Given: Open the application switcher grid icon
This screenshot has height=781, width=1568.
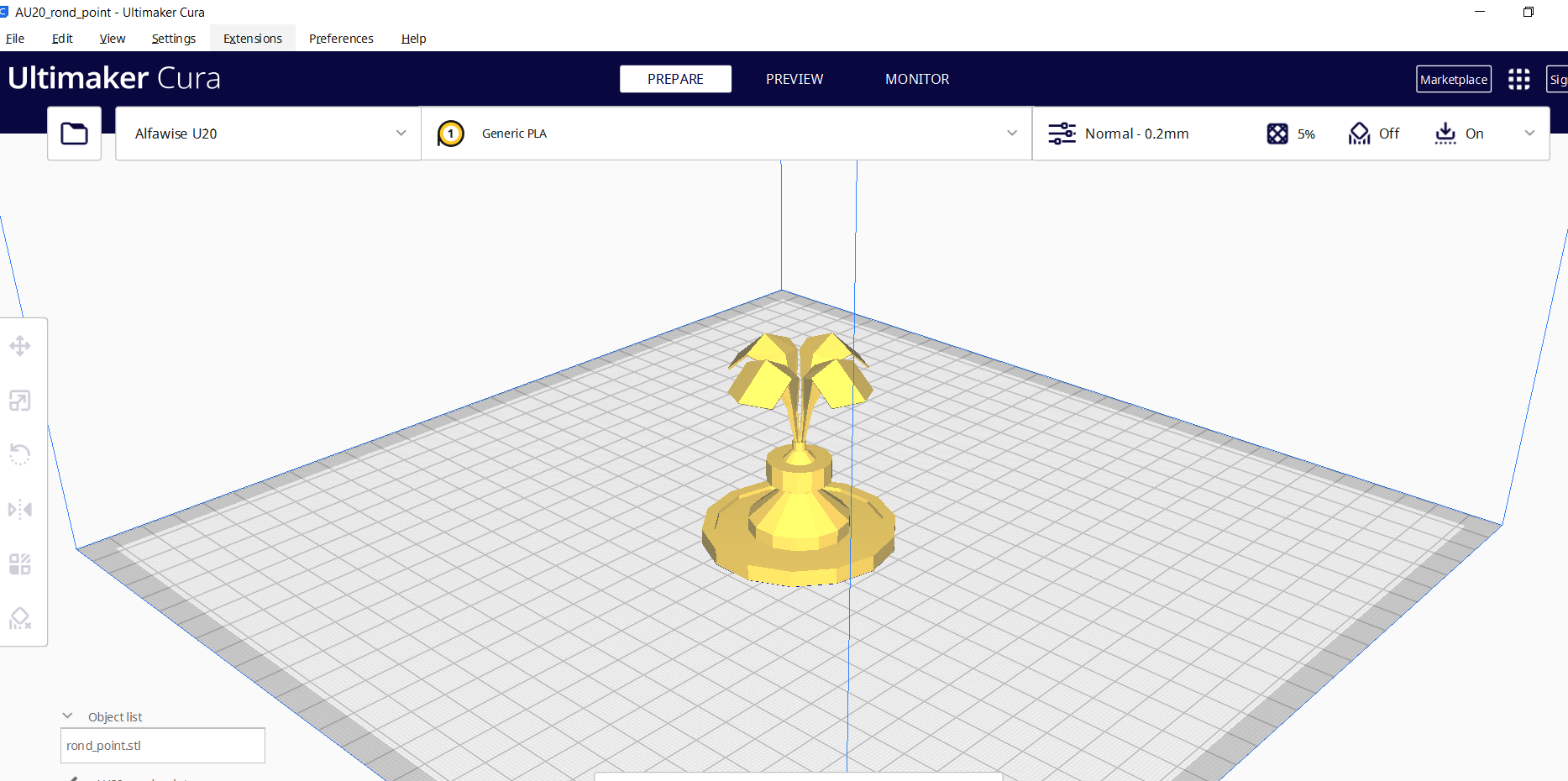Looking at the screenshot, I should pyautogui.click(x=1518, y=79).
